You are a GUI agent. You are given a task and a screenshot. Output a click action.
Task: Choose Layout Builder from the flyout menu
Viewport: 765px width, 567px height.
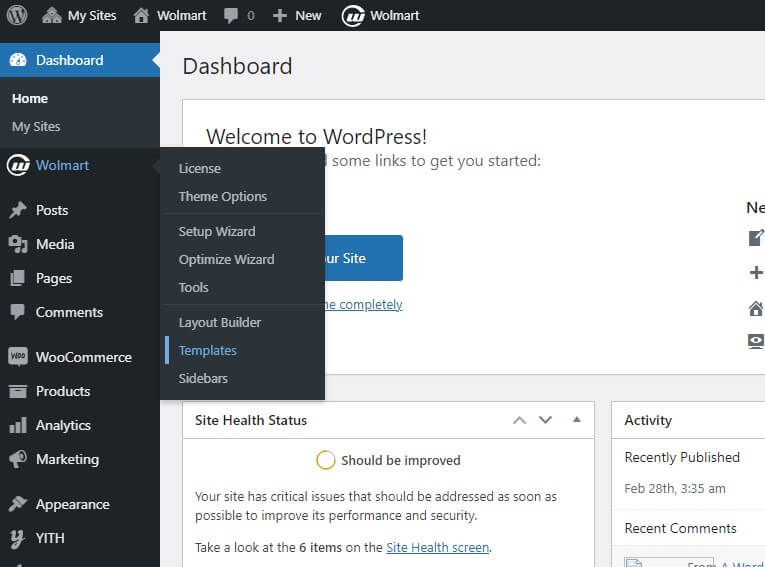(219, 322)
